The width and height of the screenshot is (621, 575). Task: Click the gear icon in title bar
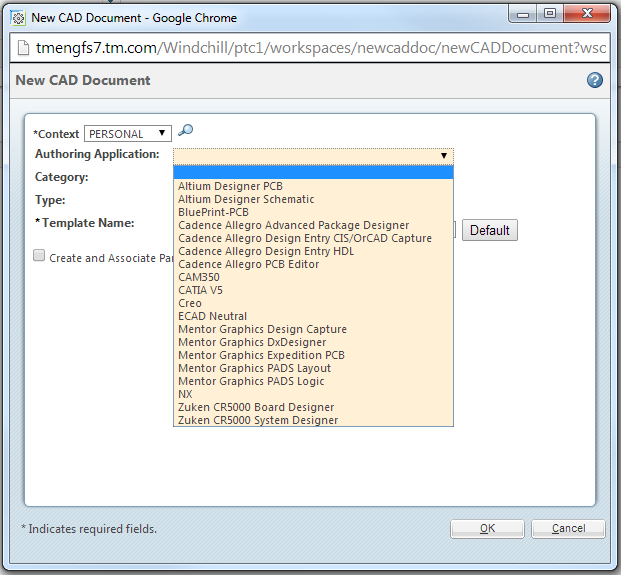[18, 18]
